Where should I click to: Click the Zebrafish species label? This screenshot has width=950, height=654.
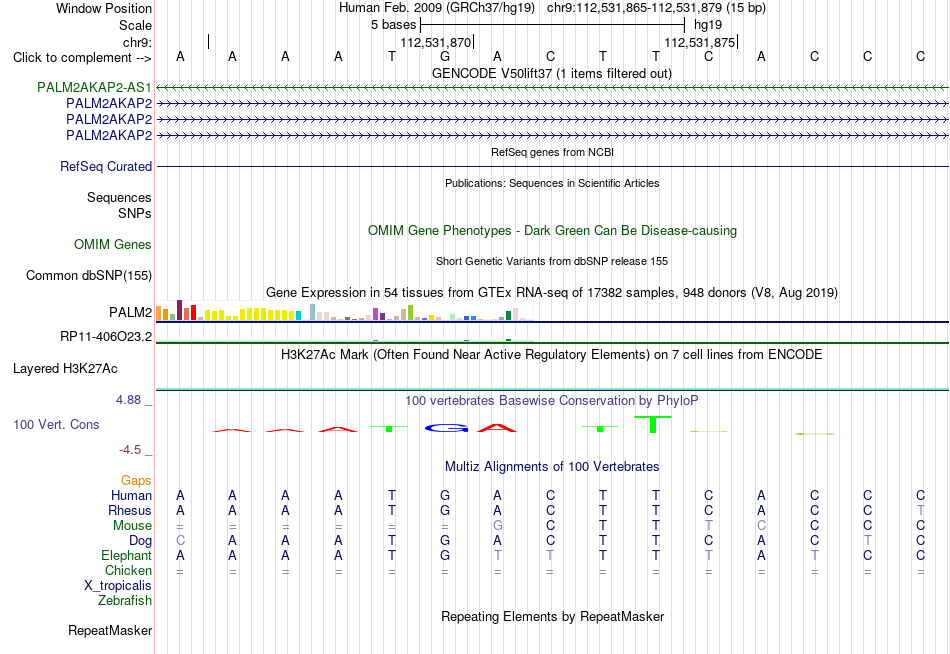125,600
